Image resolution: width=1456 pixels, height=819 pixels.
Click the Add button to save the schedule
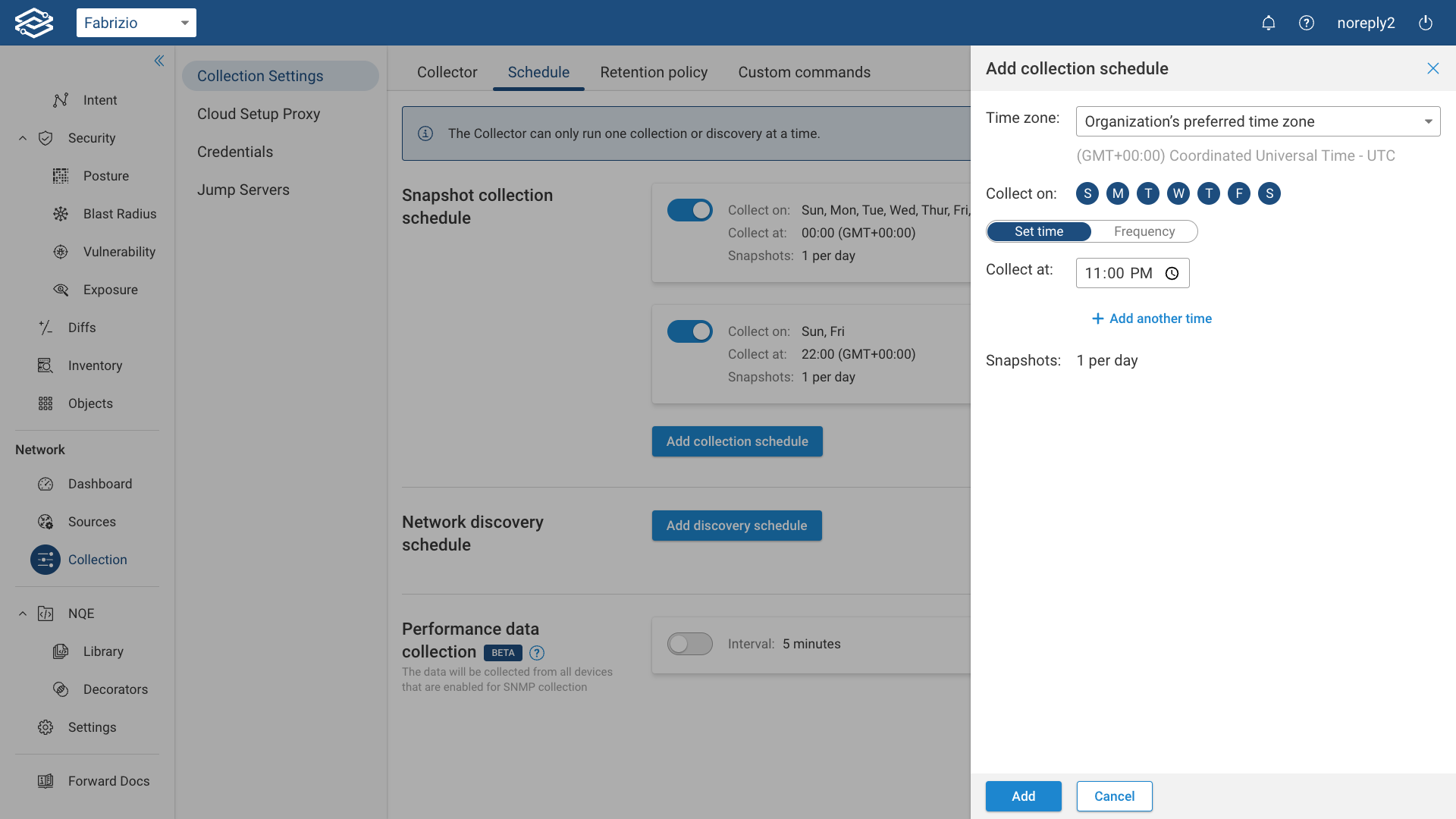pyautogui.click(x=1023, y=796)
